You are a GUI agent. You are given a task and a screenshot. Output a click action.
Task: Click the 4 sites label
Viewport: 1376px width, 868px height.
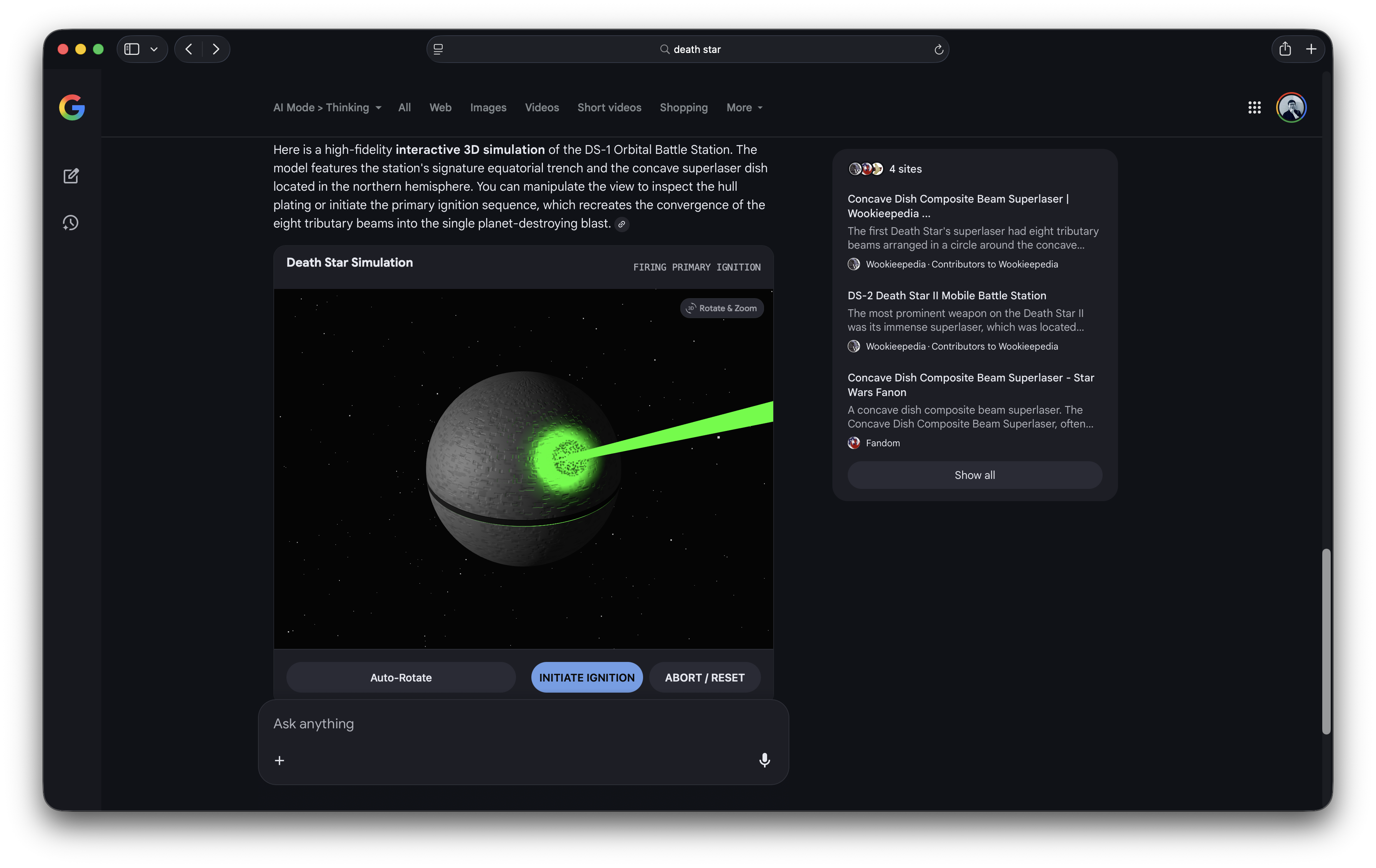tap(905, 169)
